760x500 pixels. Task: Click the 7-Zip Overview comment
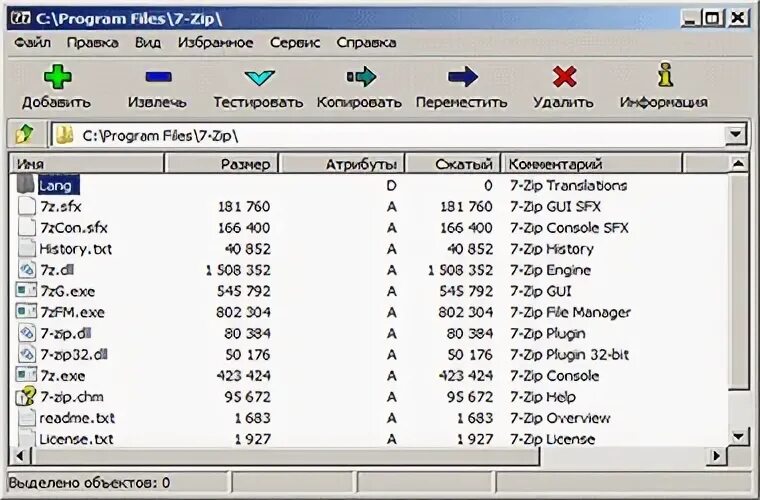560,418
